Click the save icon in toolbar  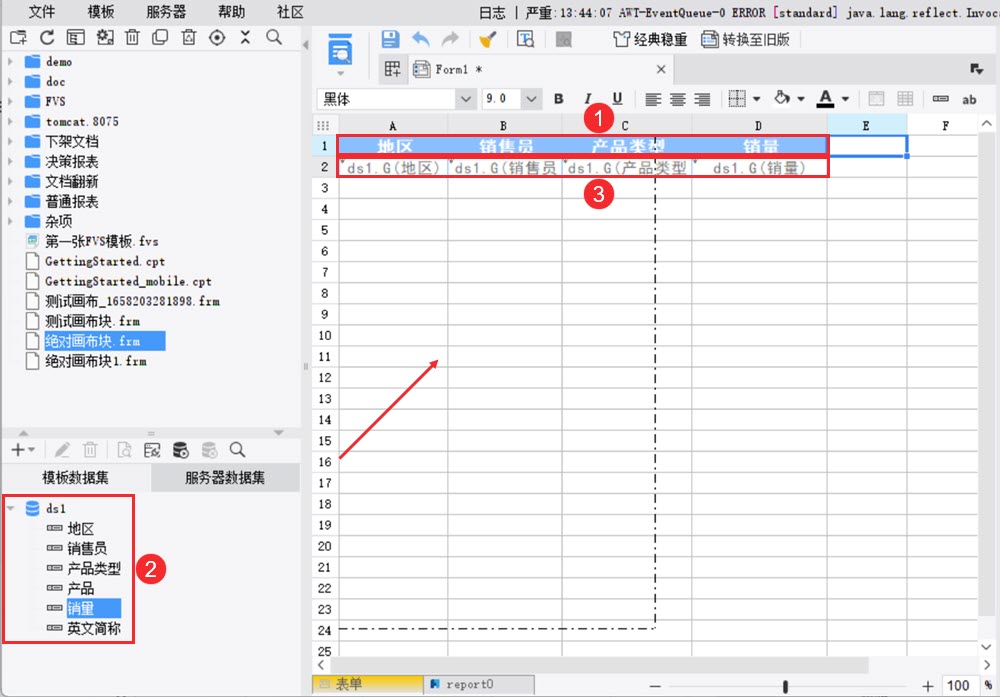pyautogui.click(x=390, y=39)
